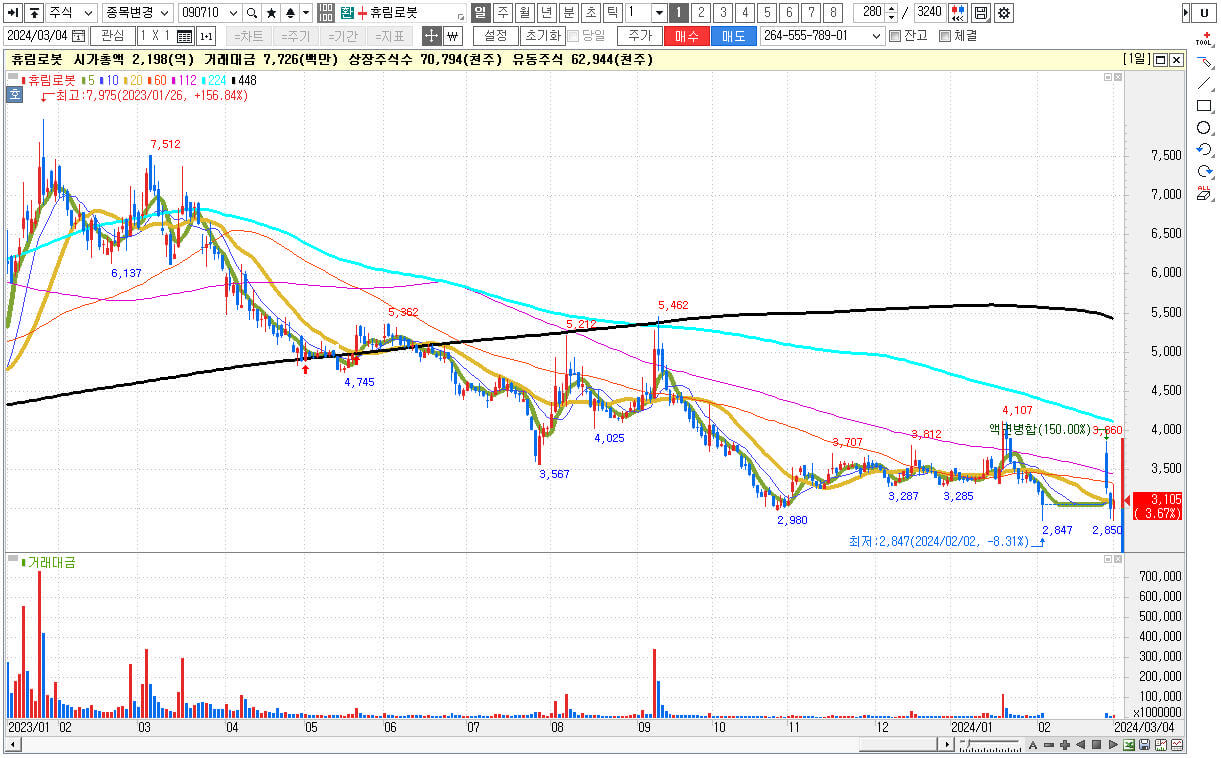This screenshot has width=1221, height=758.
Task: Click the 초기화 reset button
Action: (x=542, y=36)
